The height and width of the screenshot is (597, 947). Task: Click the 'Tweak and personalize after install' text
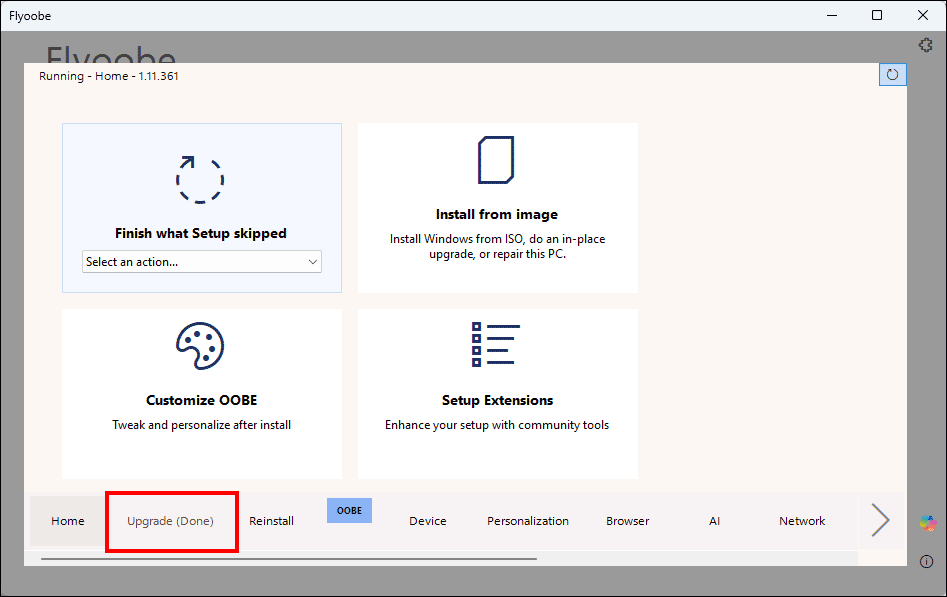click(202, 425)
